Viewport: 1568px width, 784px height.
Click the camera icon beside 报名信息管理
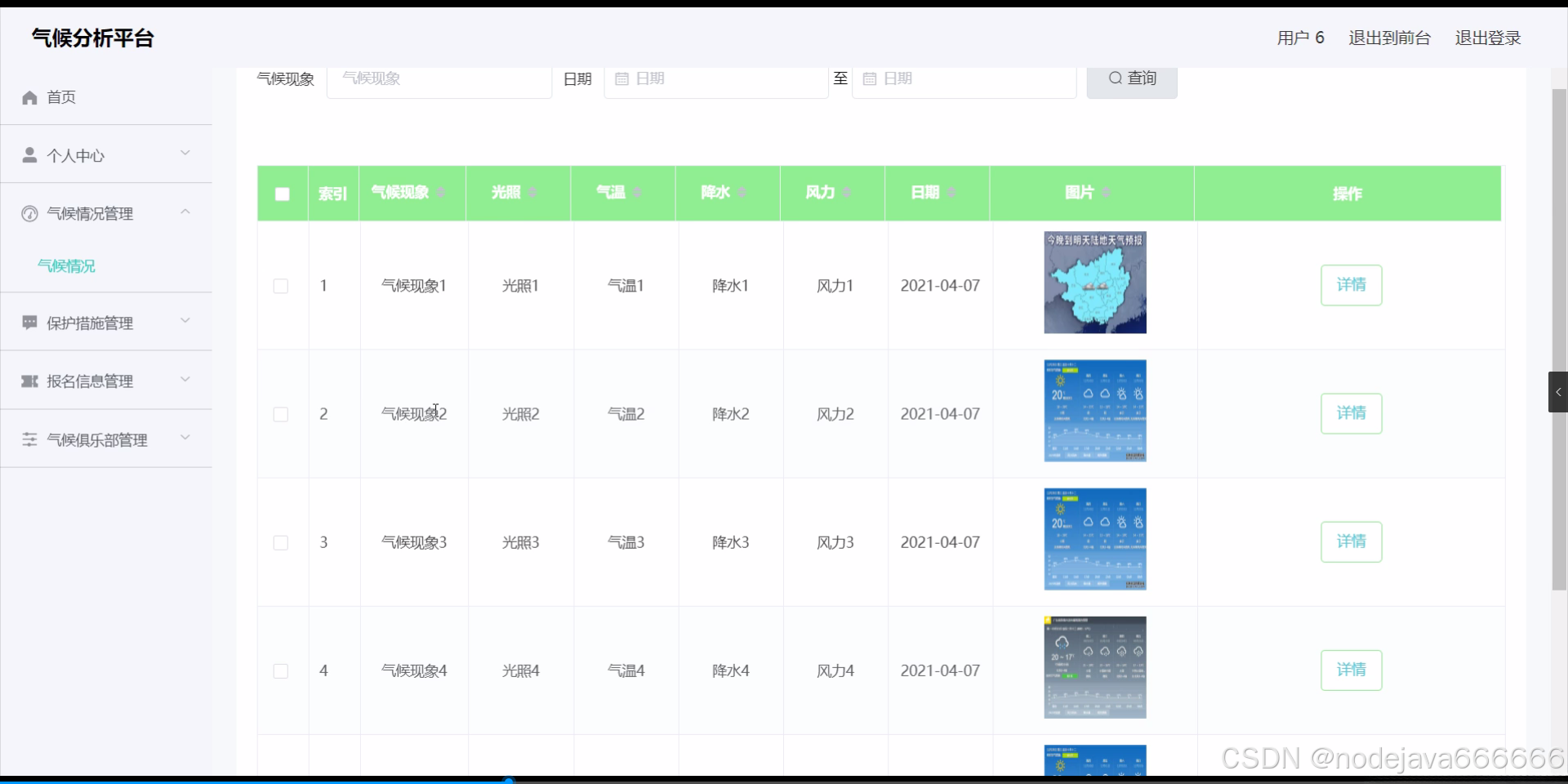(29, 381)
